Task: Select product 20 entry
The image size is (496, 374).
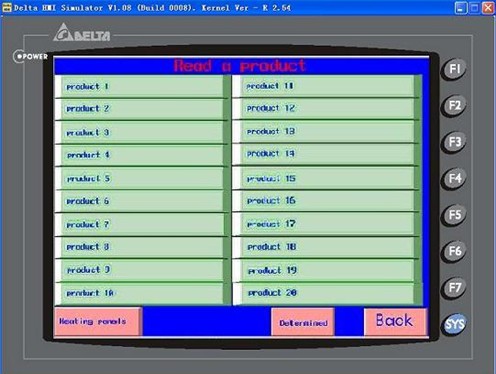Action: click(x=327, y=293)
